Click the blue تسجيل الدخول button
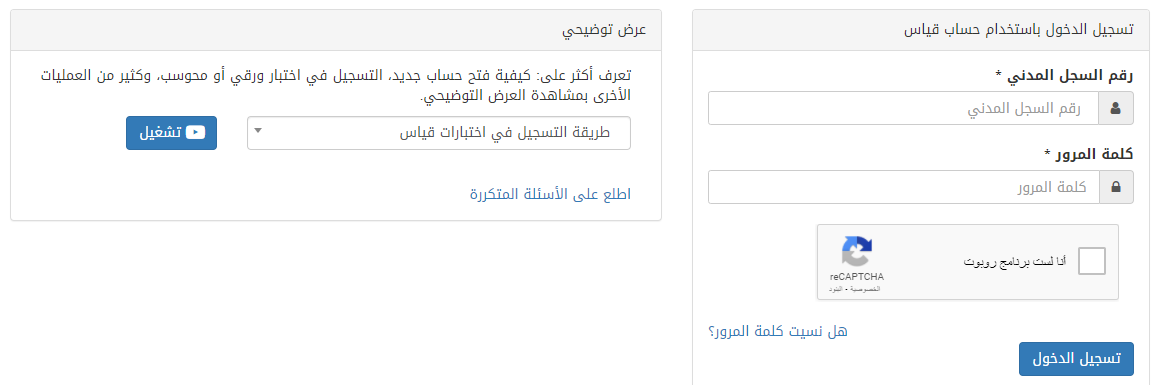The image size is (1158, 385). tap(1076, 358)
